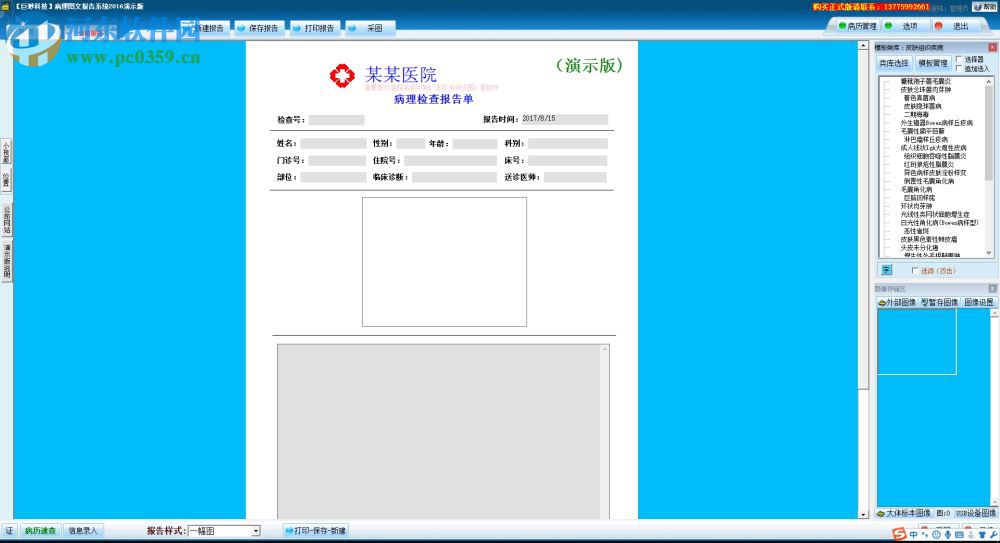The image size is (1000, 543).
Task: Click the 字 font icon below template list
Action: [x=886, y=270]
